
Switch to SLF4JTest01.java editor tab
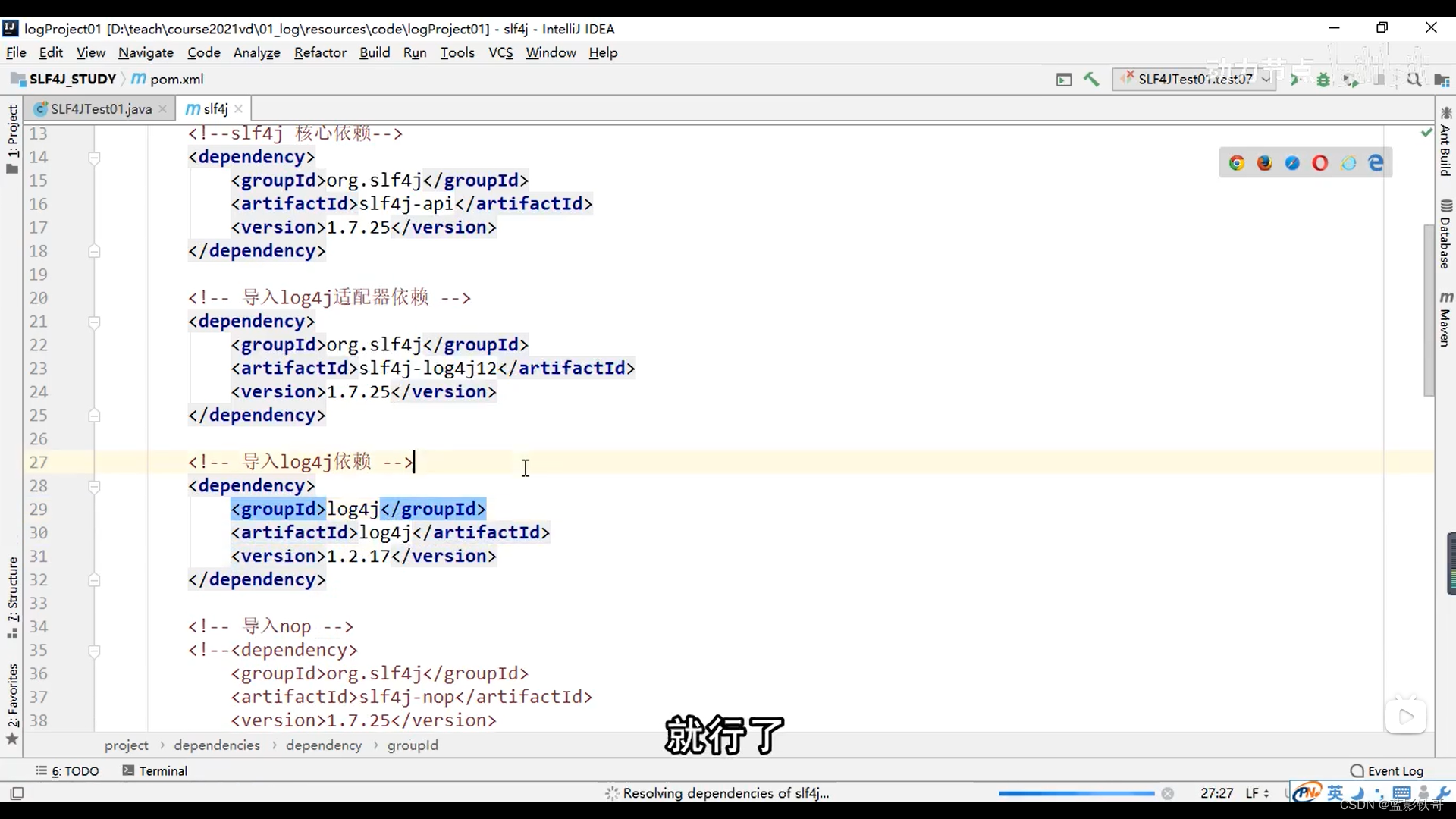coord(101,109)
